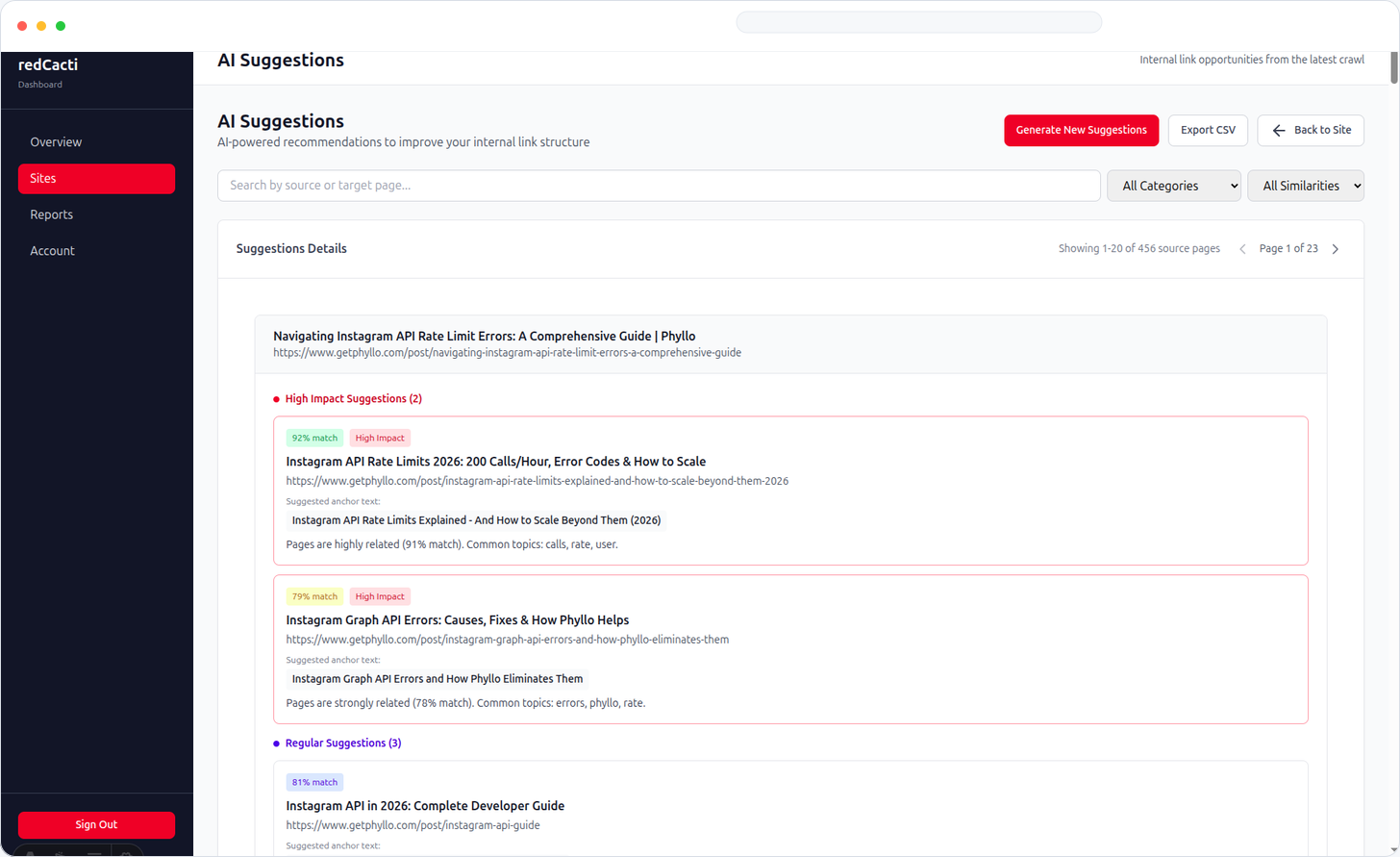Open Account in the sidebar
The image size is (1400, 857).
point(96,251)
